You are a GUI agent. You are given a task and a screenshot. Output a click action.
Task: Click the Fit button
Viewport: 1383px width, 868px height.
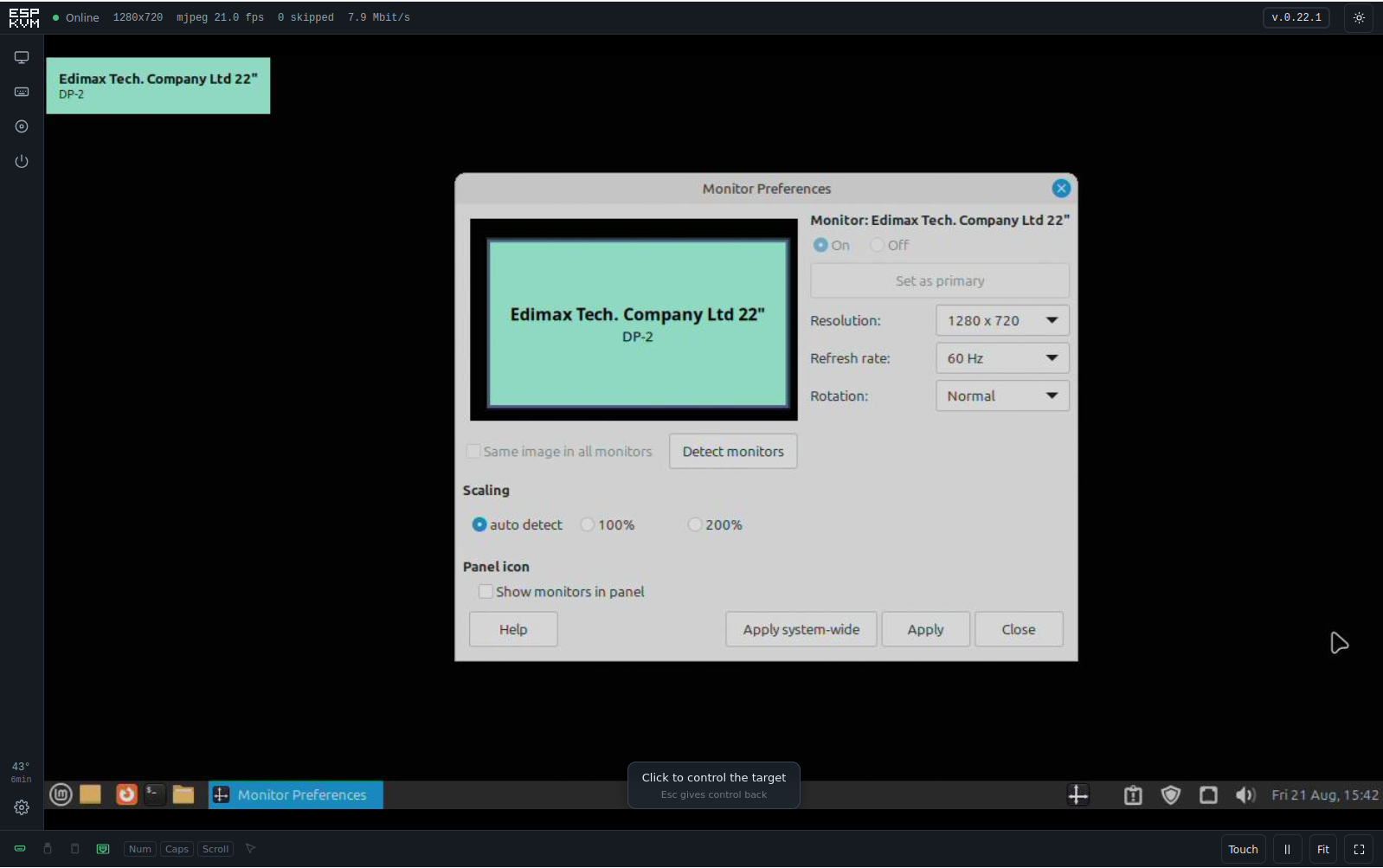point(1322,850)
